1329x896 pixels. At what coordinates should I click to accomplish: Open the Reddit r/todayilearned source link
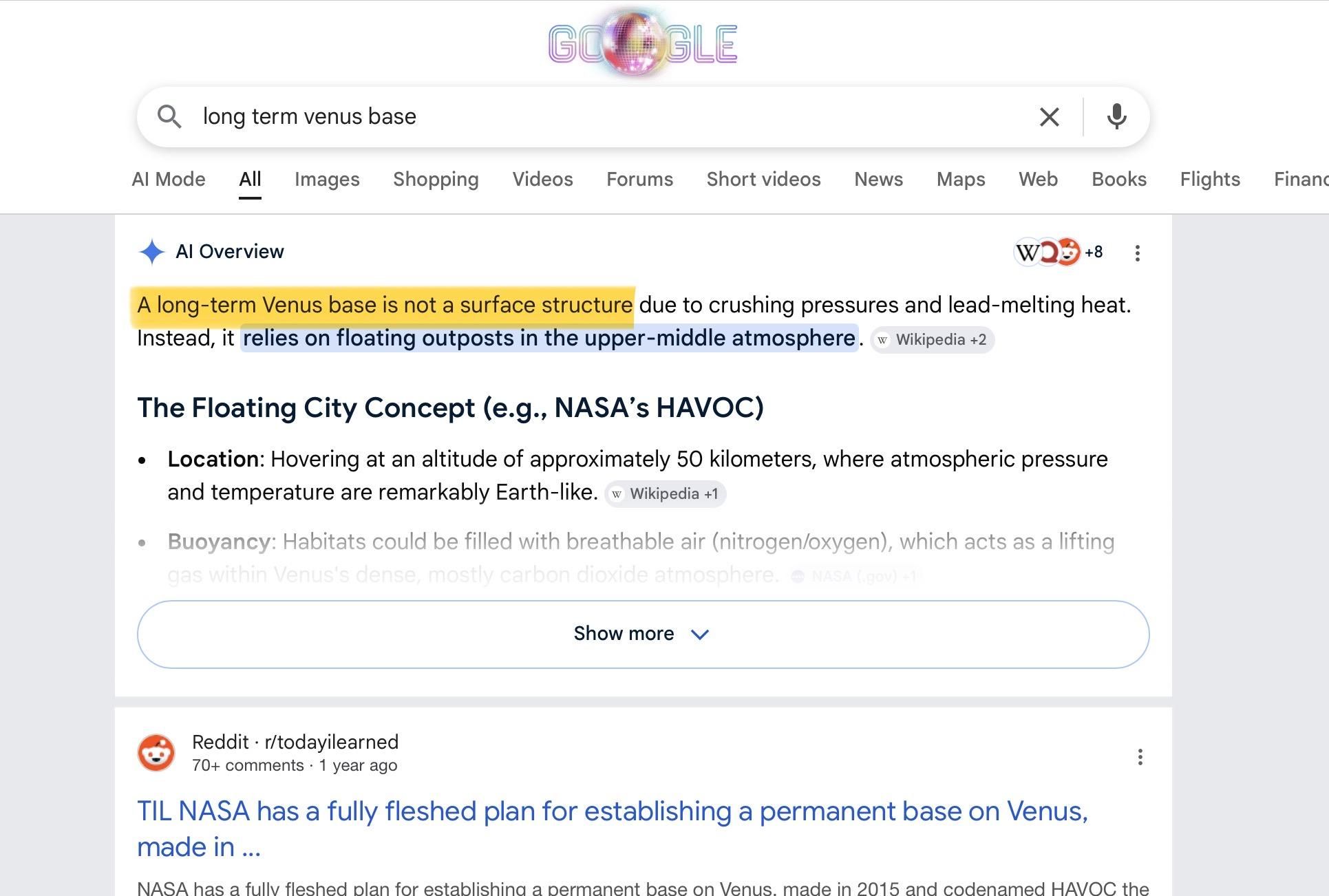click(x=295, y=742)
